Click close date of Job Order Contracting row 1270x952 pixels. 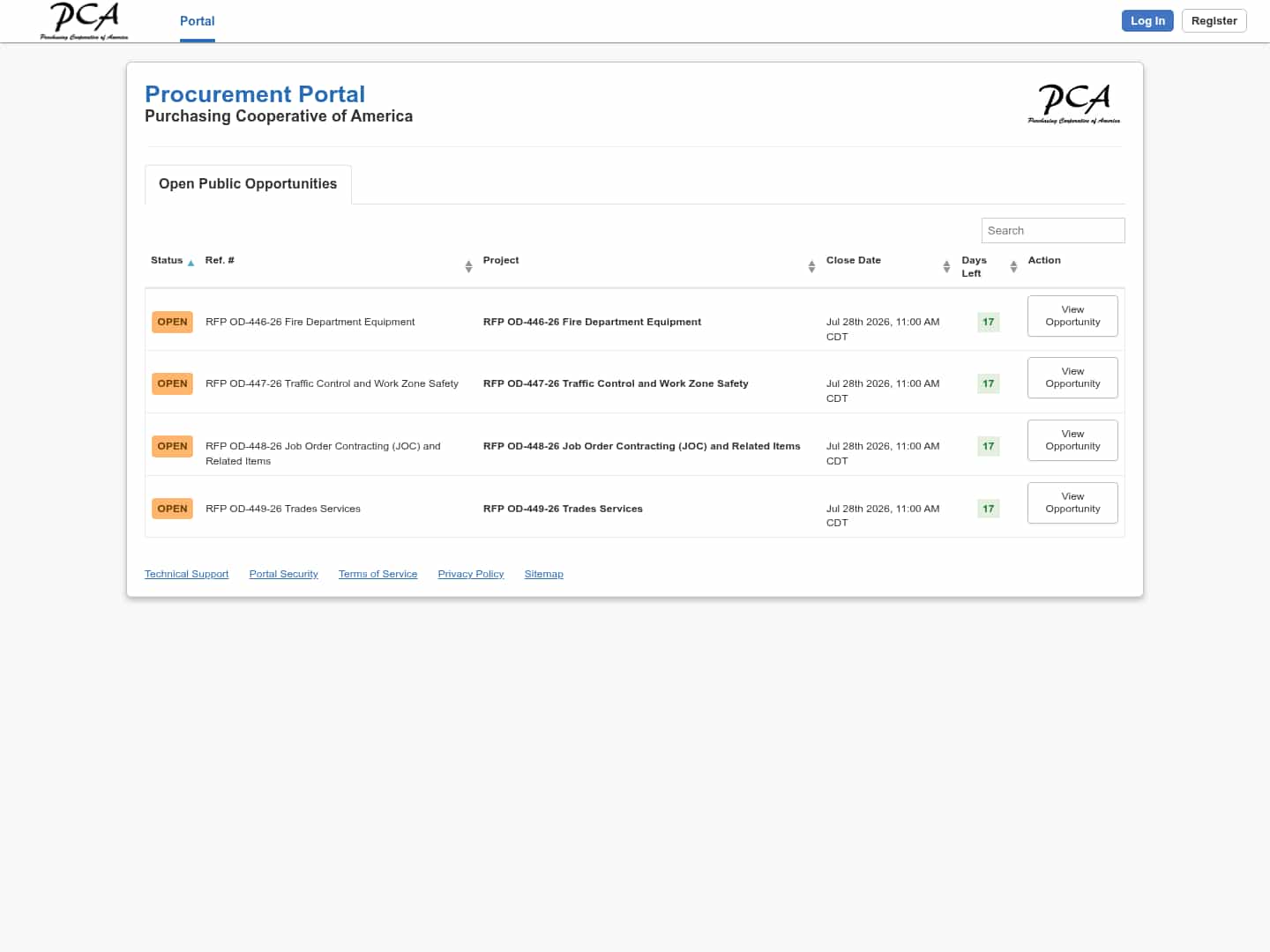point(883,453)
